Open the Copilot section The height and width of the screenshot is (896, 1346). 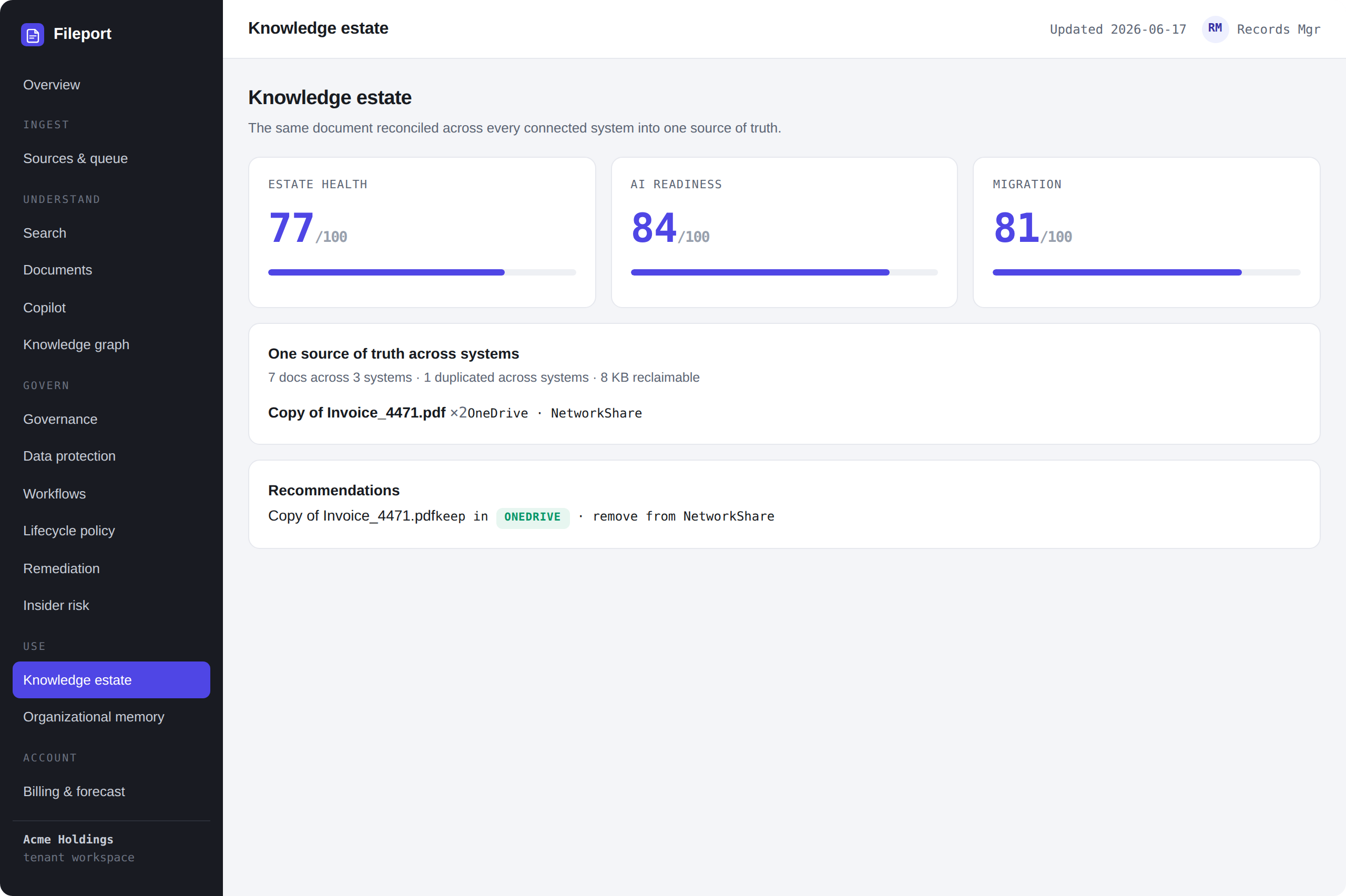(111, 308)
